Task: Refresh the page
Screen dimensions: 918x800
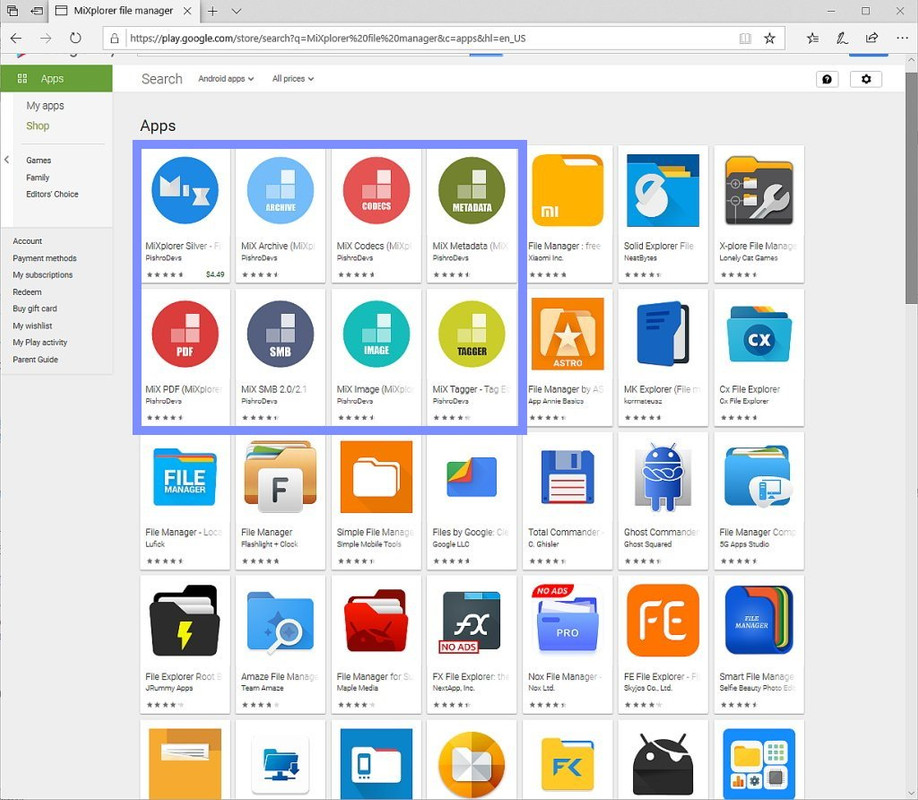Action: [75, 38]
